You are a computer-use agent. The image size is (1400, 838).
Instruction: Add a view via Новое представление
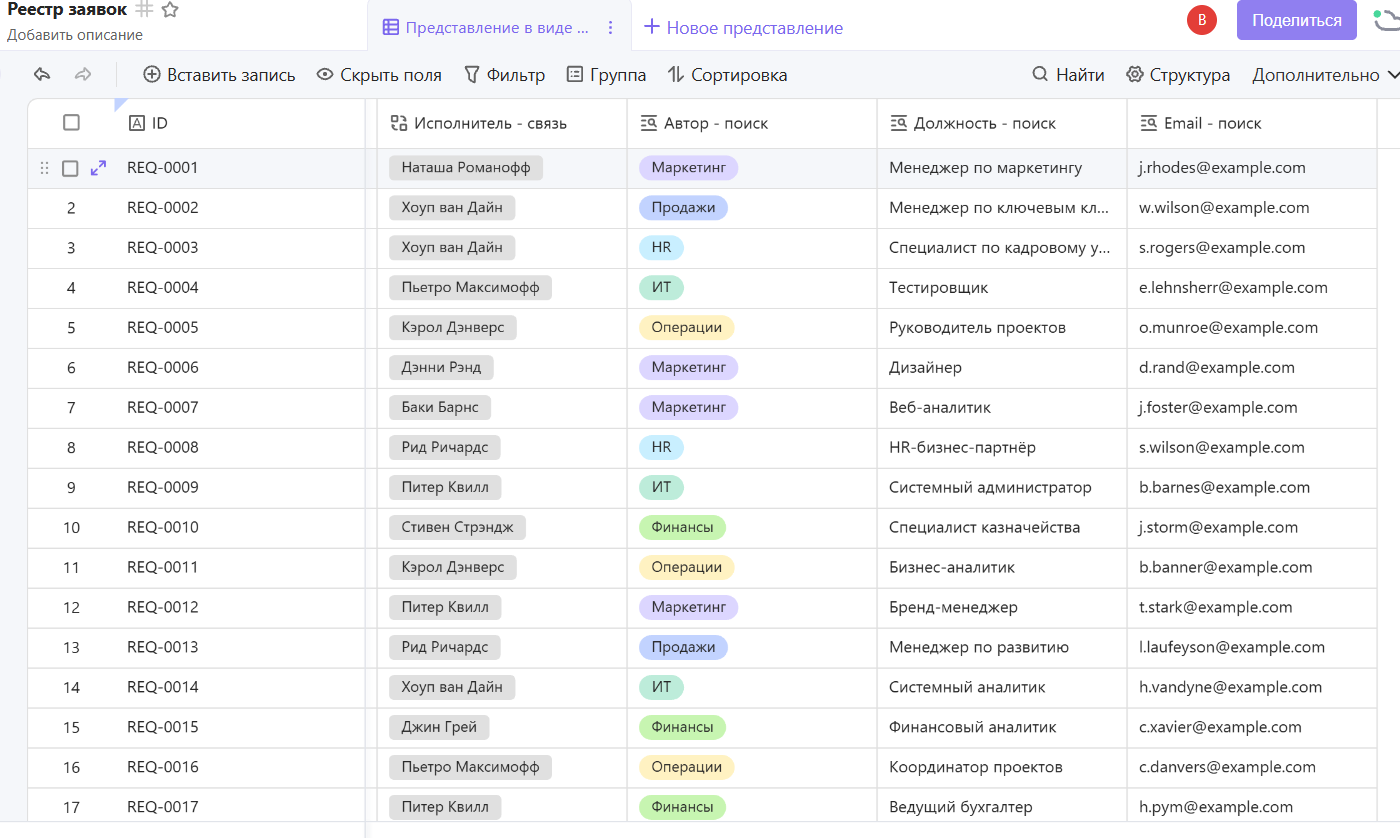pyautogui.click(x=743, y=28)
